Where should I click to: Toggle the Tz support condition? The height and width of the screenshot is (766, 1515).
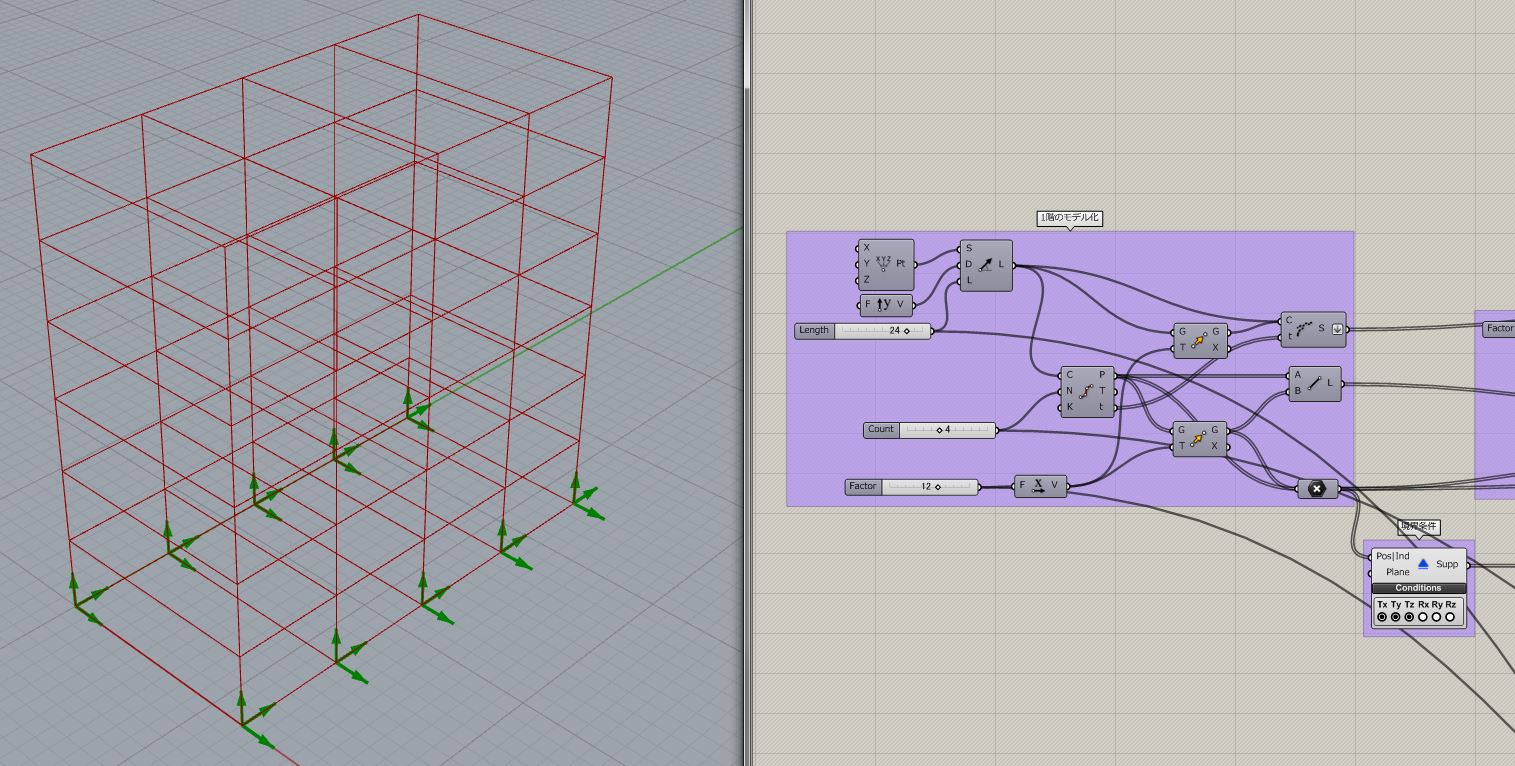[x=1409, y=617]
